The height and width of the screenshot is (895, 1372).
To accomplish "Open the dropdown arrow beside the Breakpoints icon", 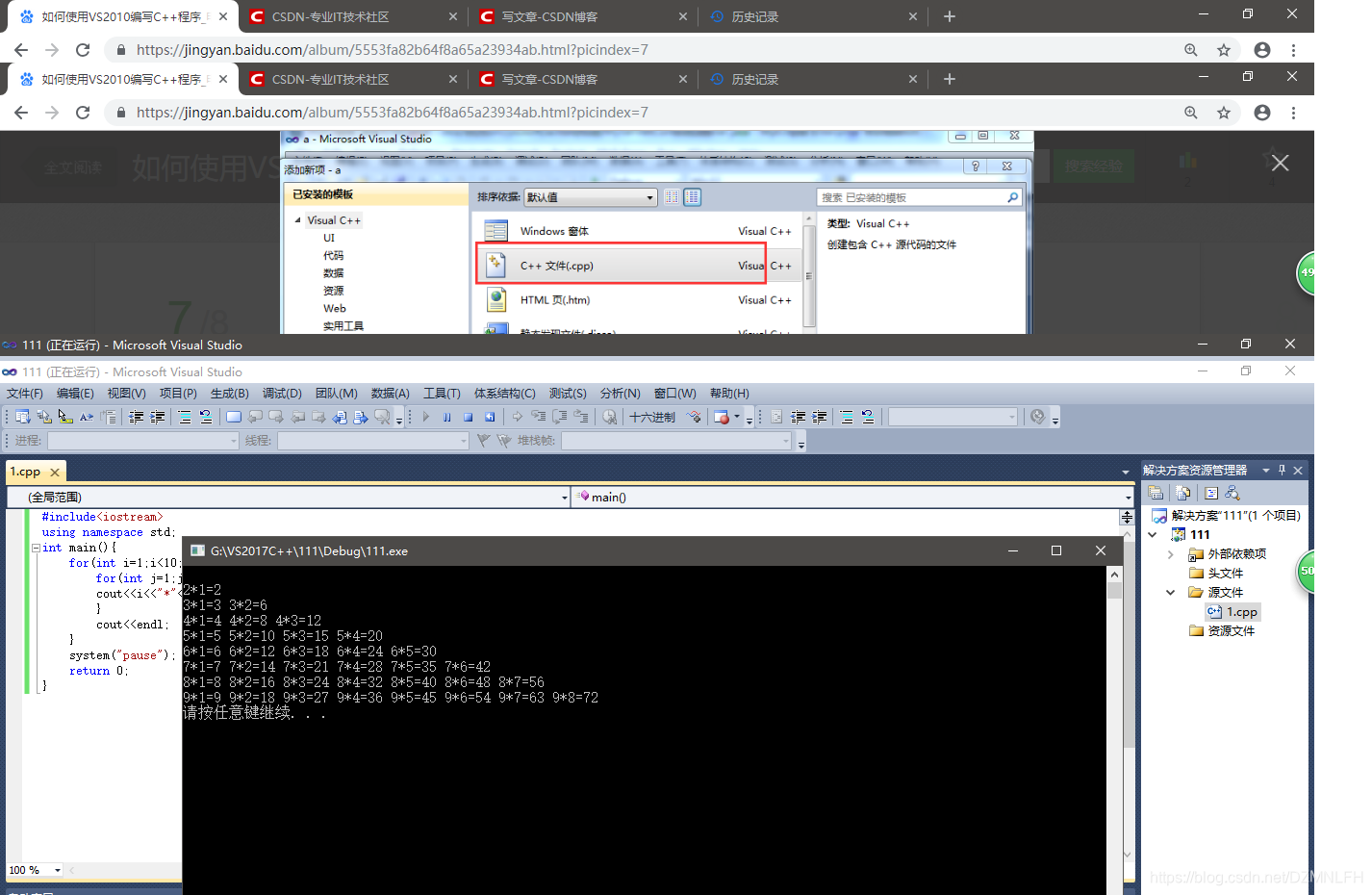I will click(x=737, y=417).
